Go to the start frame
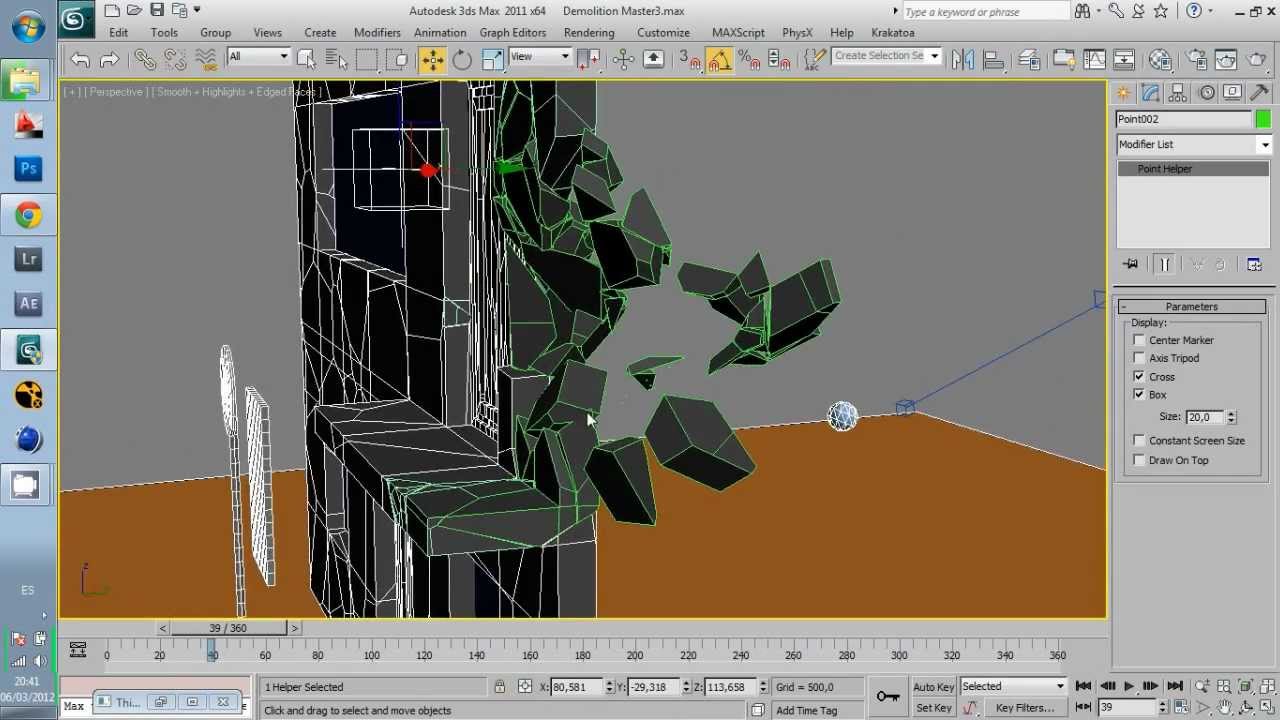The height and width of the screenshot is (720, 1280). (x=1084, y=686)
